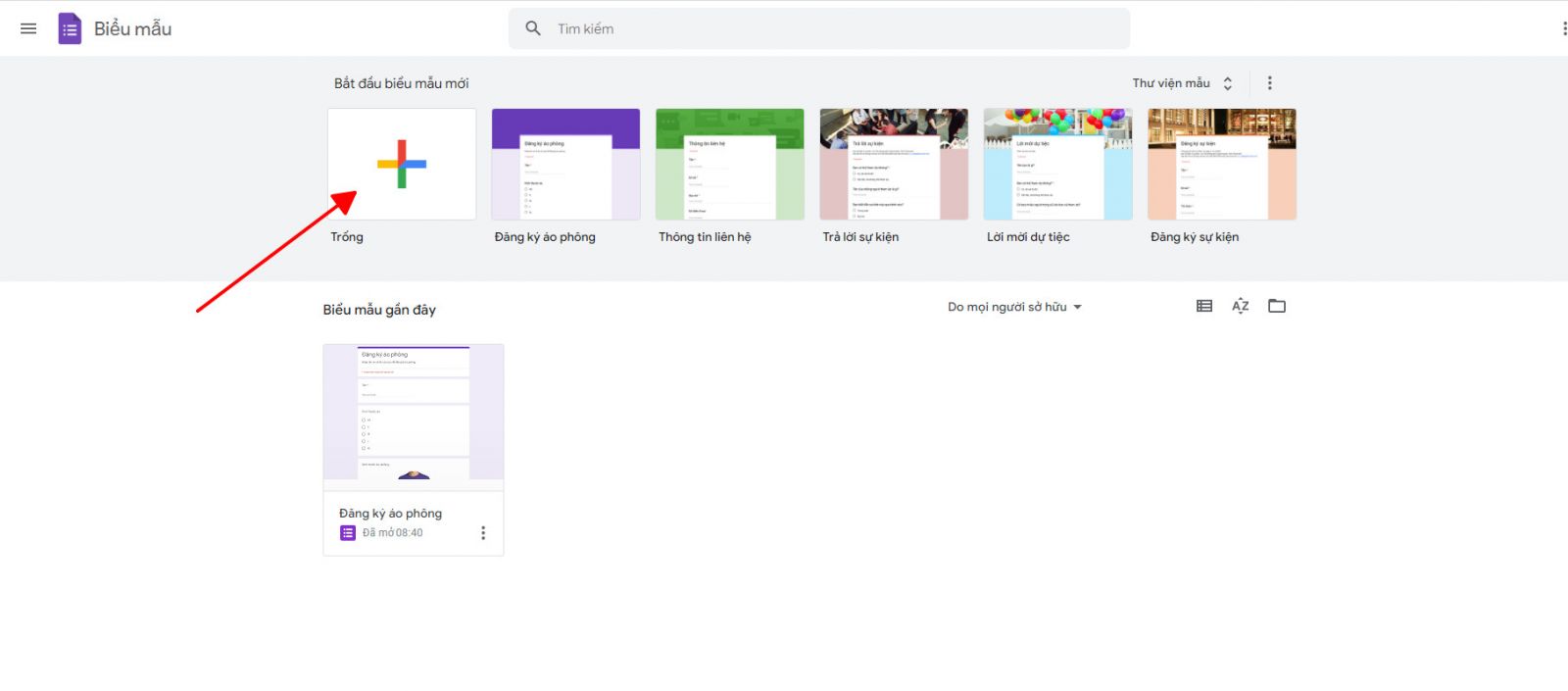Screen dimensions: 1568x691
Task: Click the search magnifier icon
Action: point(533,28)
